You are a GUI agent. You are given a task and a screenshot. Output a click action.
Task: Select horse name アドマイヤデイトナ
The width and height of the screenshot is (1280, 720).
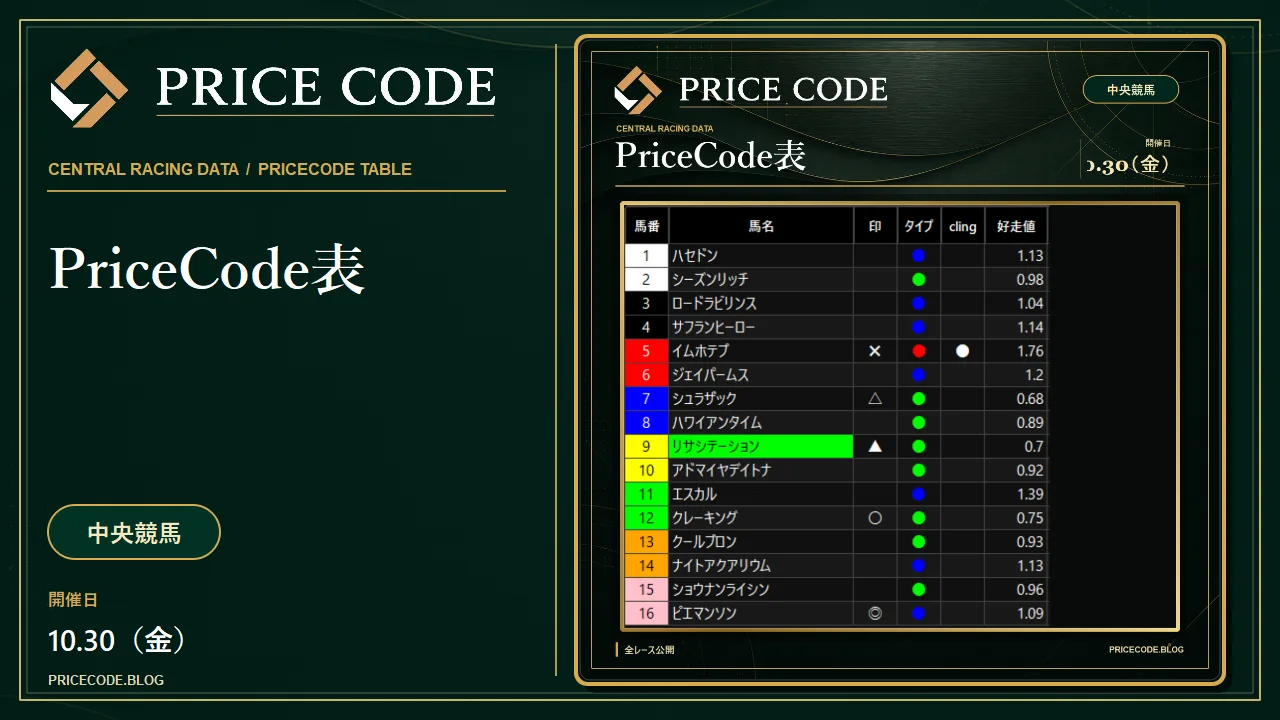pyautogui.click(x=721, y=470)
